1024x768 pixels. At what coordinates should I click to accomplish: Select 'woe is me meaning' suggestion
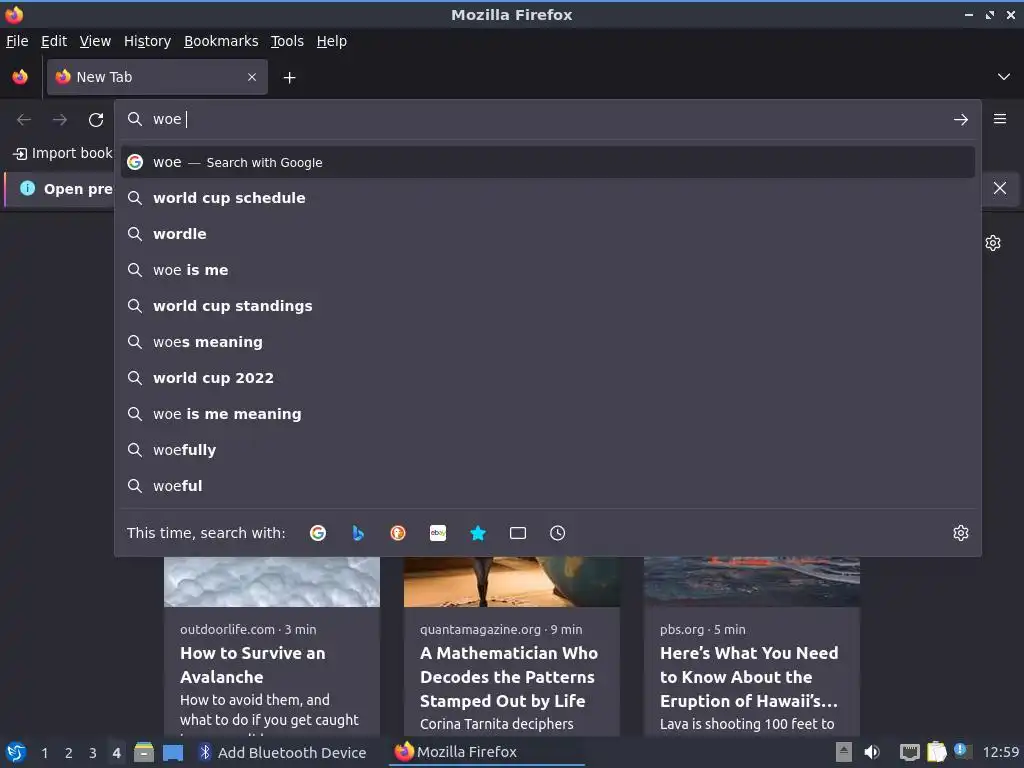547,413
